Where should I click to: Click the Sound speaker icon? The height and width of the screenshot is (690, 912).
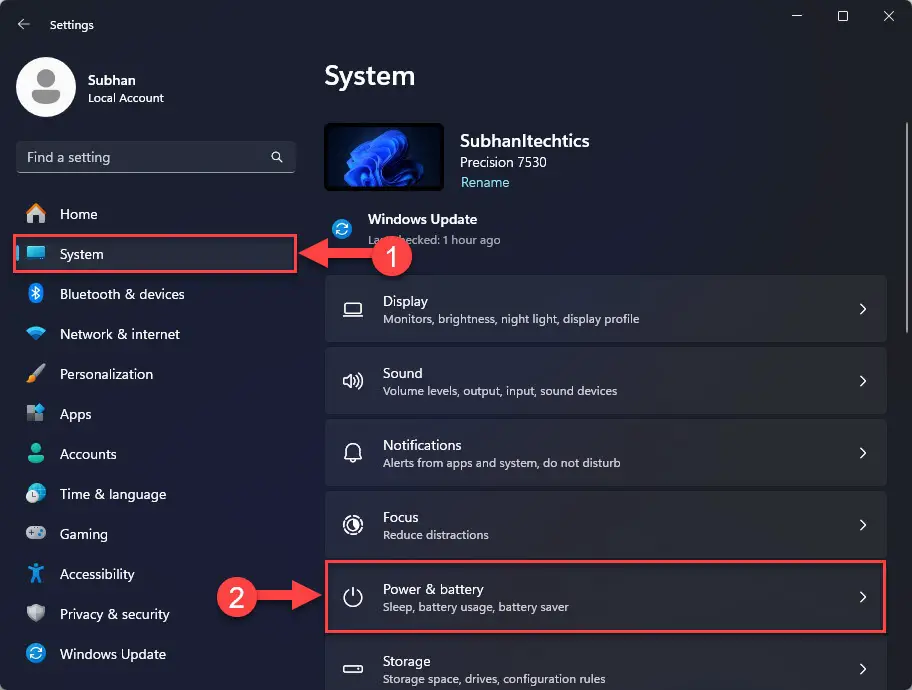(x=352, y=381)
